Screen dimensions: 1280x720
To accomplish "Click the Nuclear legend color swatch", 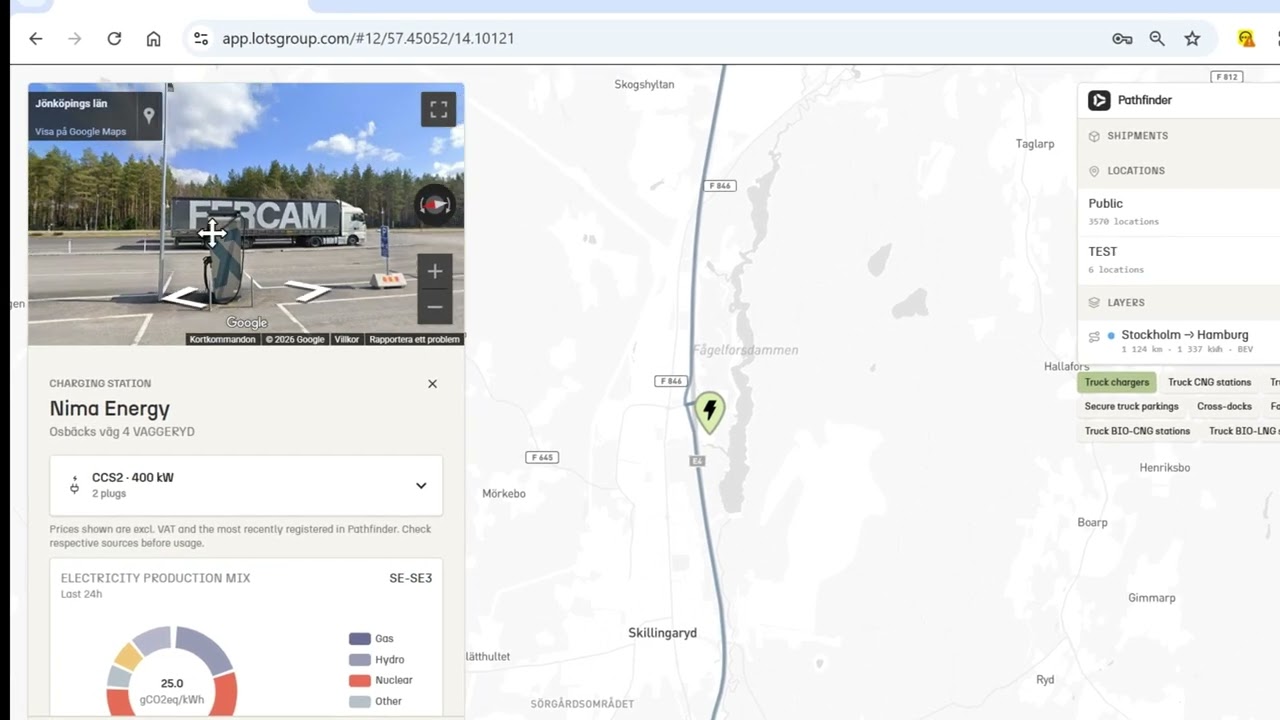I will click(360, 681).
